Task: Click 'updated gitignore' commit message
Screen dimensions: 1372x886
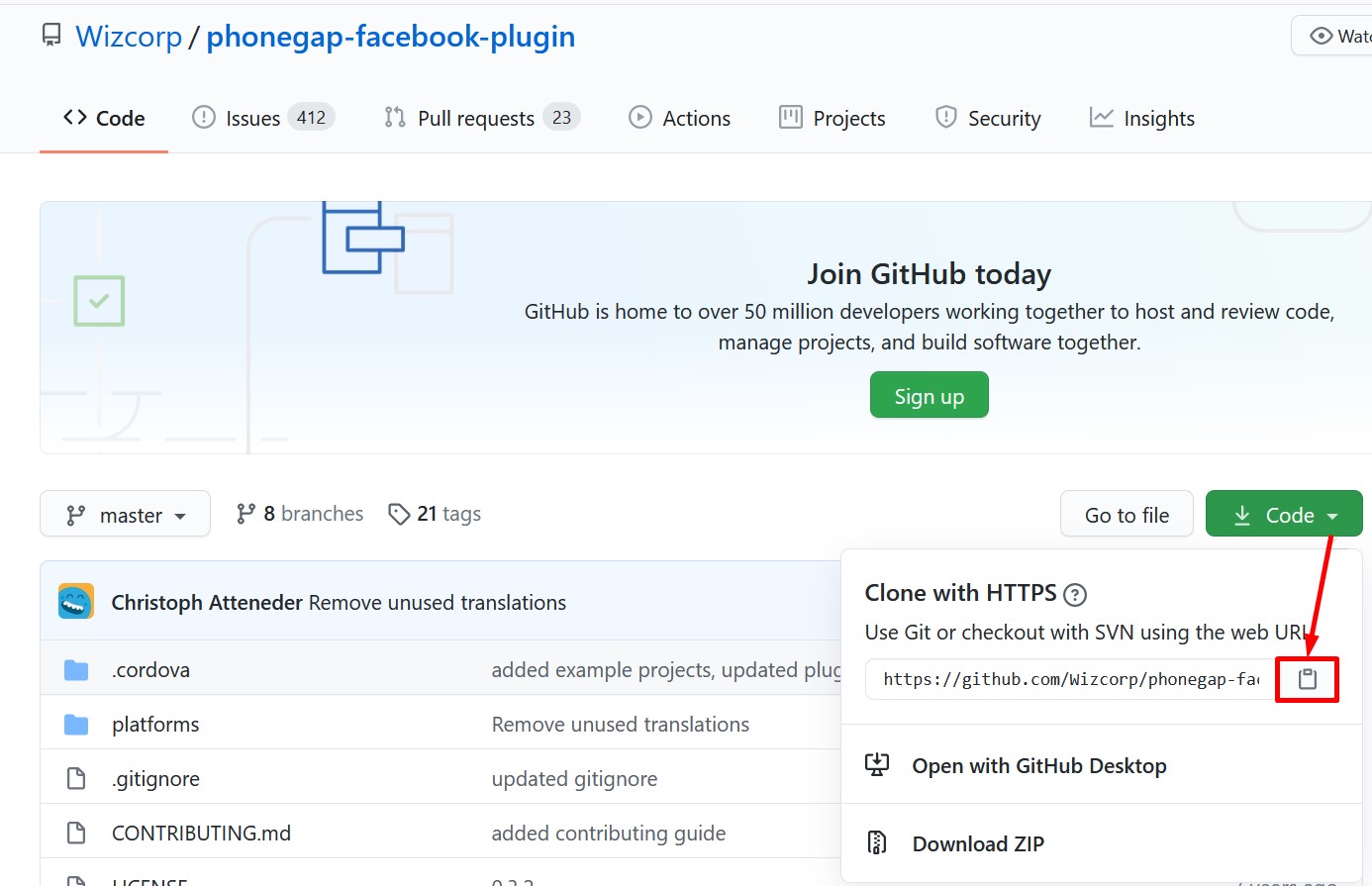Action: click(x=574, y=779)
